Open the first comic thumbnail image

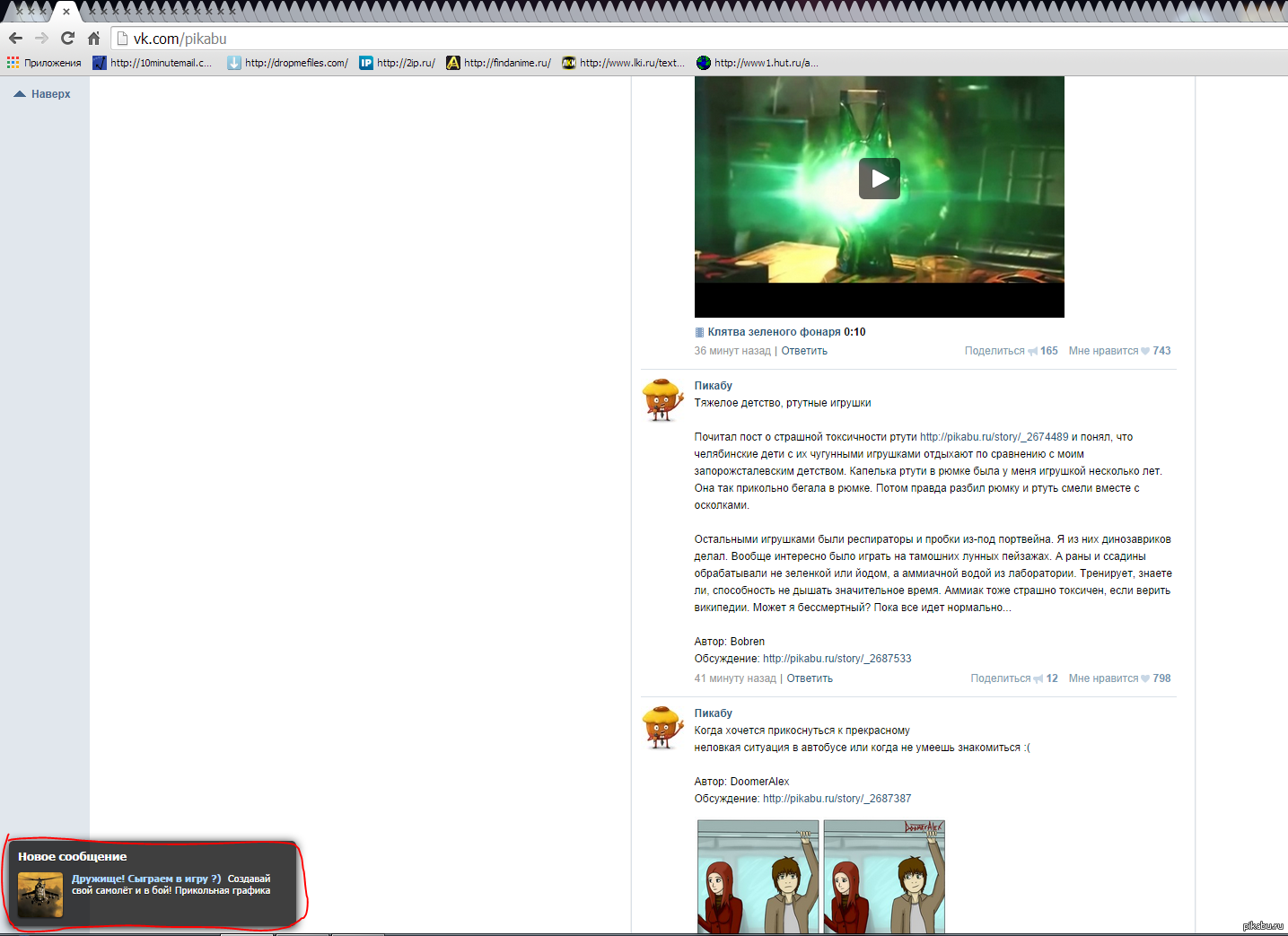point(758,877)
